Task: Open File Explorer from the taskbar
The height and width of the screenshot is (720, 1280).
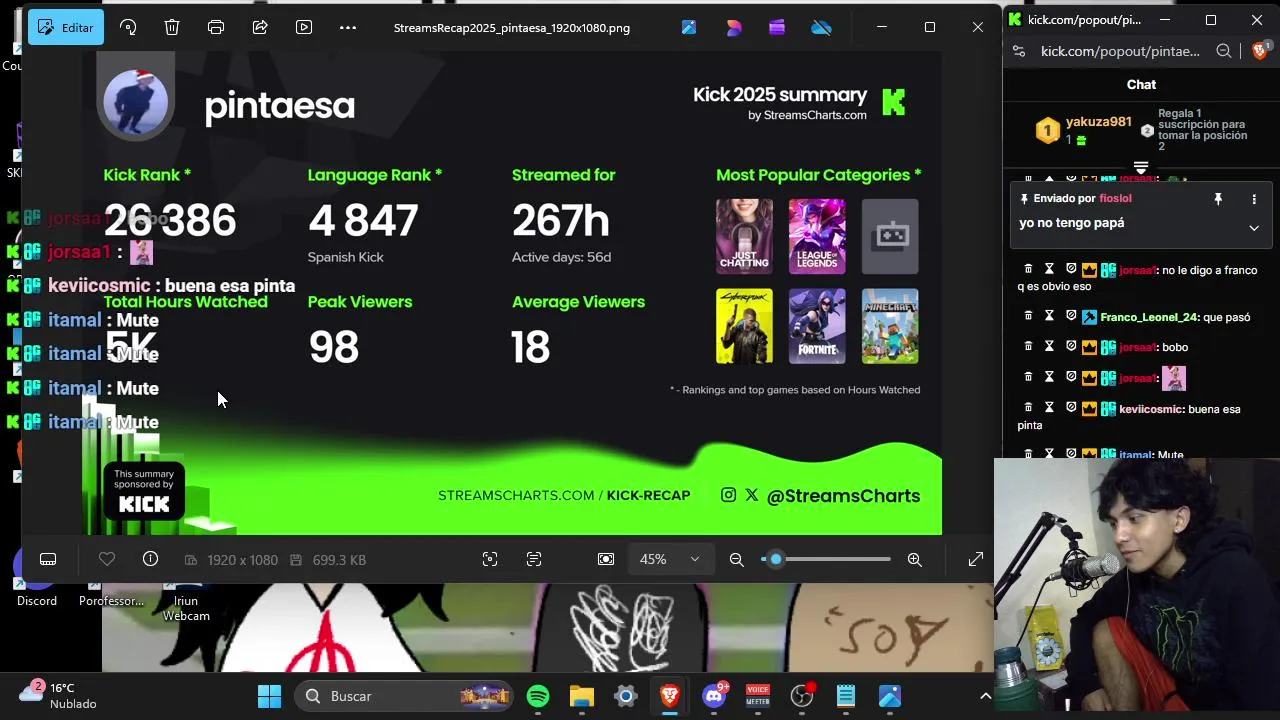Action: (x=582, y=696)
